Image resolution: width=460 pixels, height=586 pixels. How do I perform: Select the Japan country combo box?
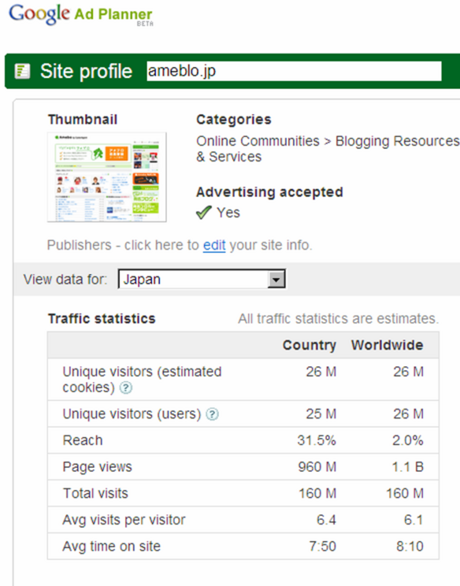click(x=202, y=279)
